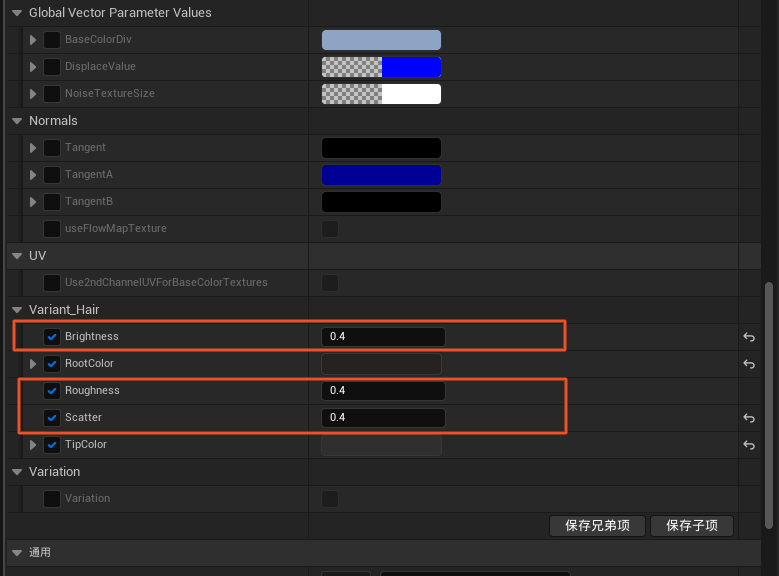Enable the useFlowMapTexture override checkbox

pos(52,229)
